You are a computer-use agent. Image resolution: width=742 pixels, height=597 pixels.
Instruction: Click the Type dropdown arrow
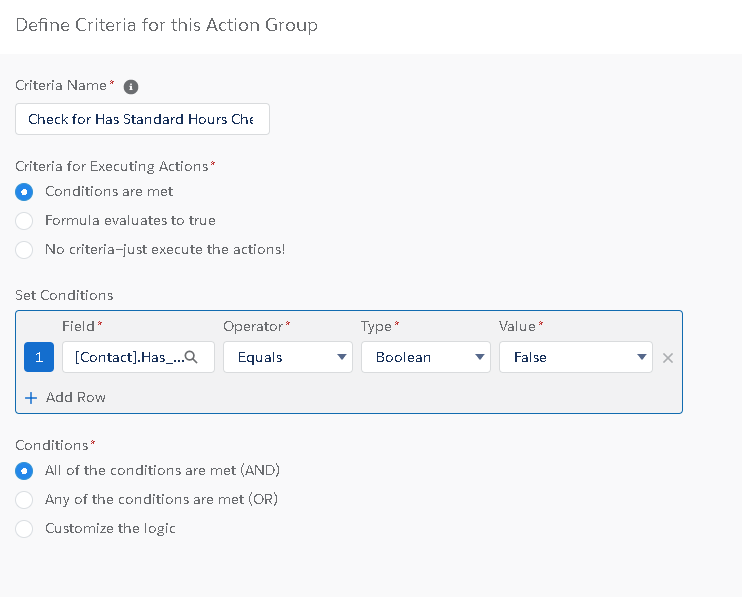click(x=480, y=357)
